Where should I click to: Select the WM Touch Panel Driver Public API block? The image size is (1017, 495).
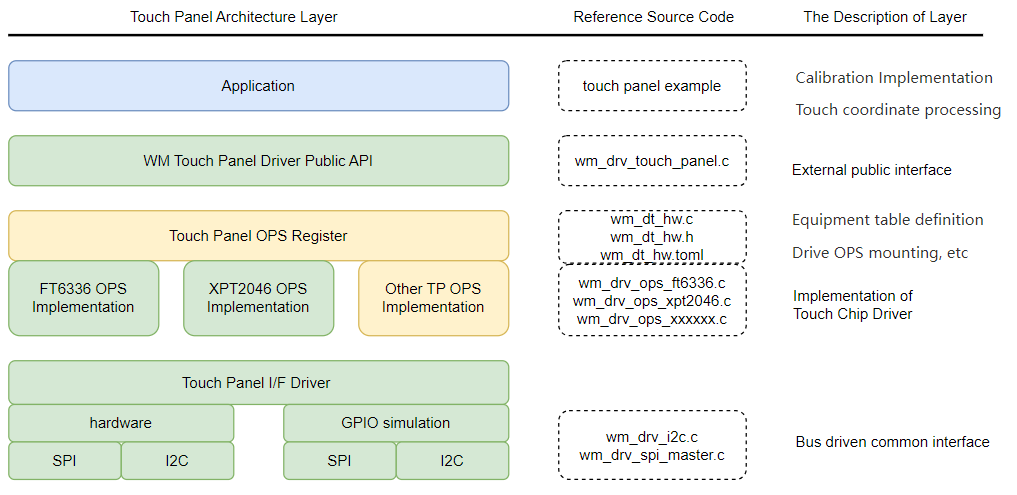(x=258, y=161)
